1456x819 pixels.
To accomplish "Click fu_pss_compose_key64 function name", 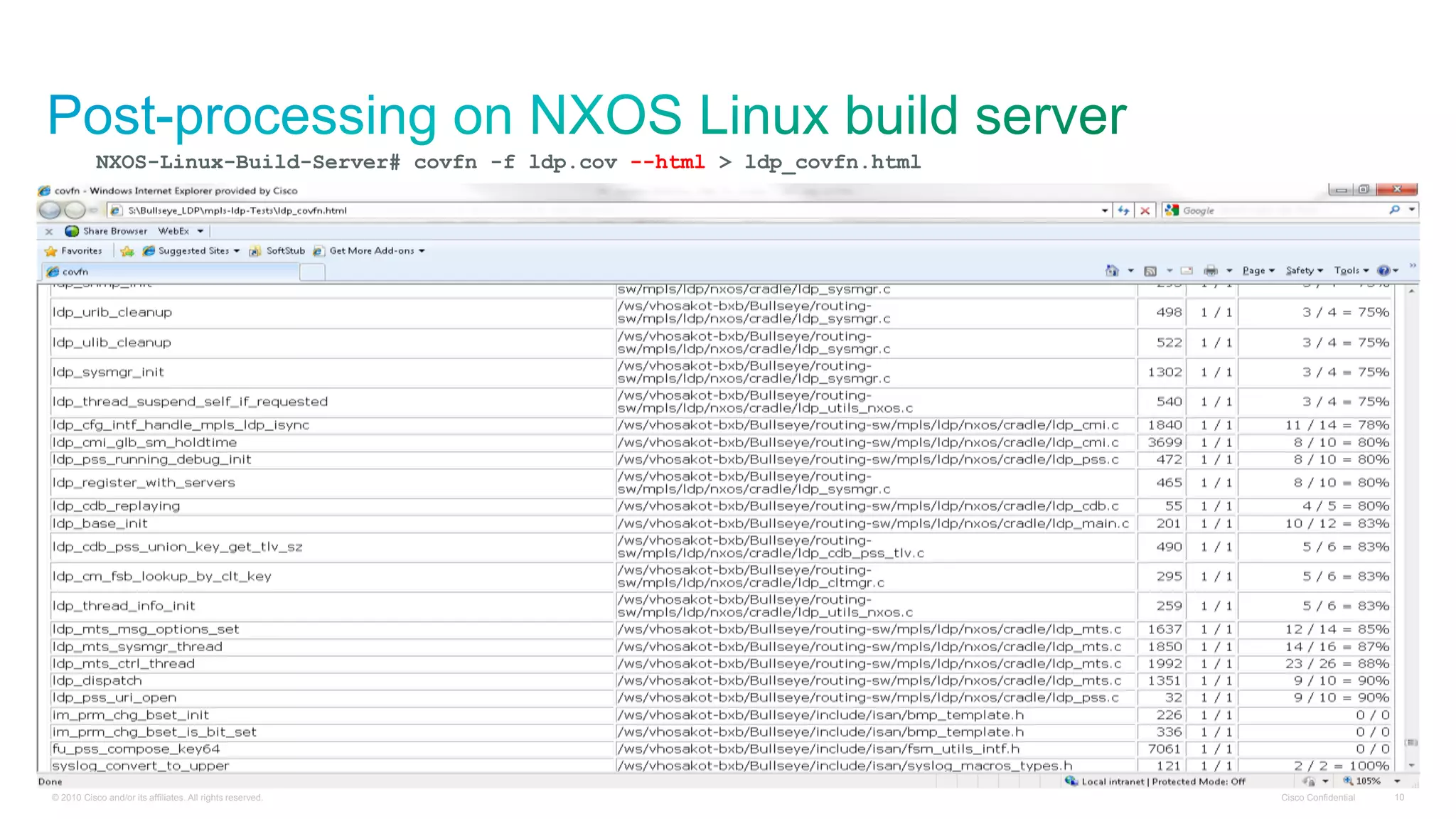I will click(136, 749).
